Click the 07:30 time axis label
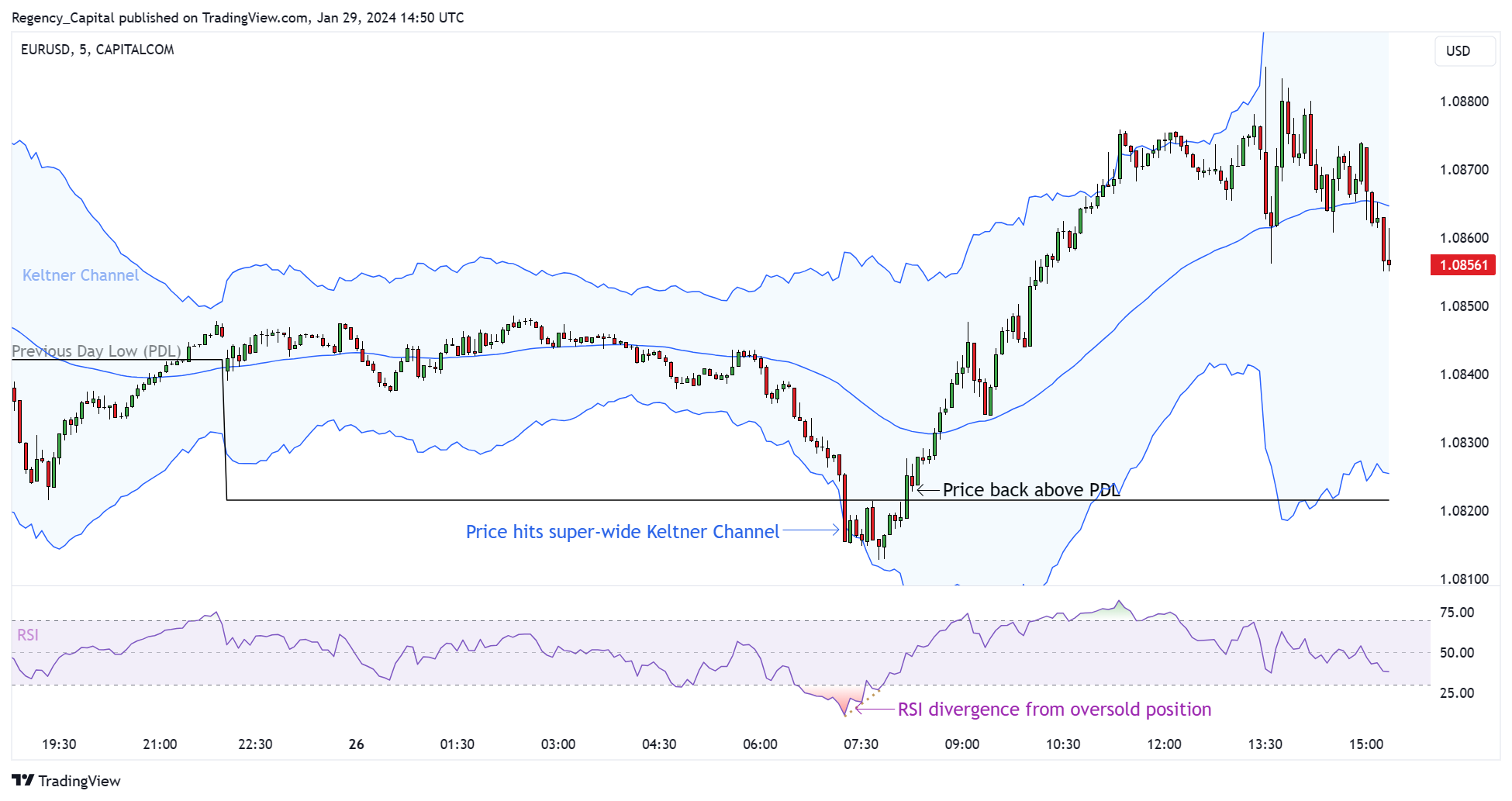 (861, 744)
